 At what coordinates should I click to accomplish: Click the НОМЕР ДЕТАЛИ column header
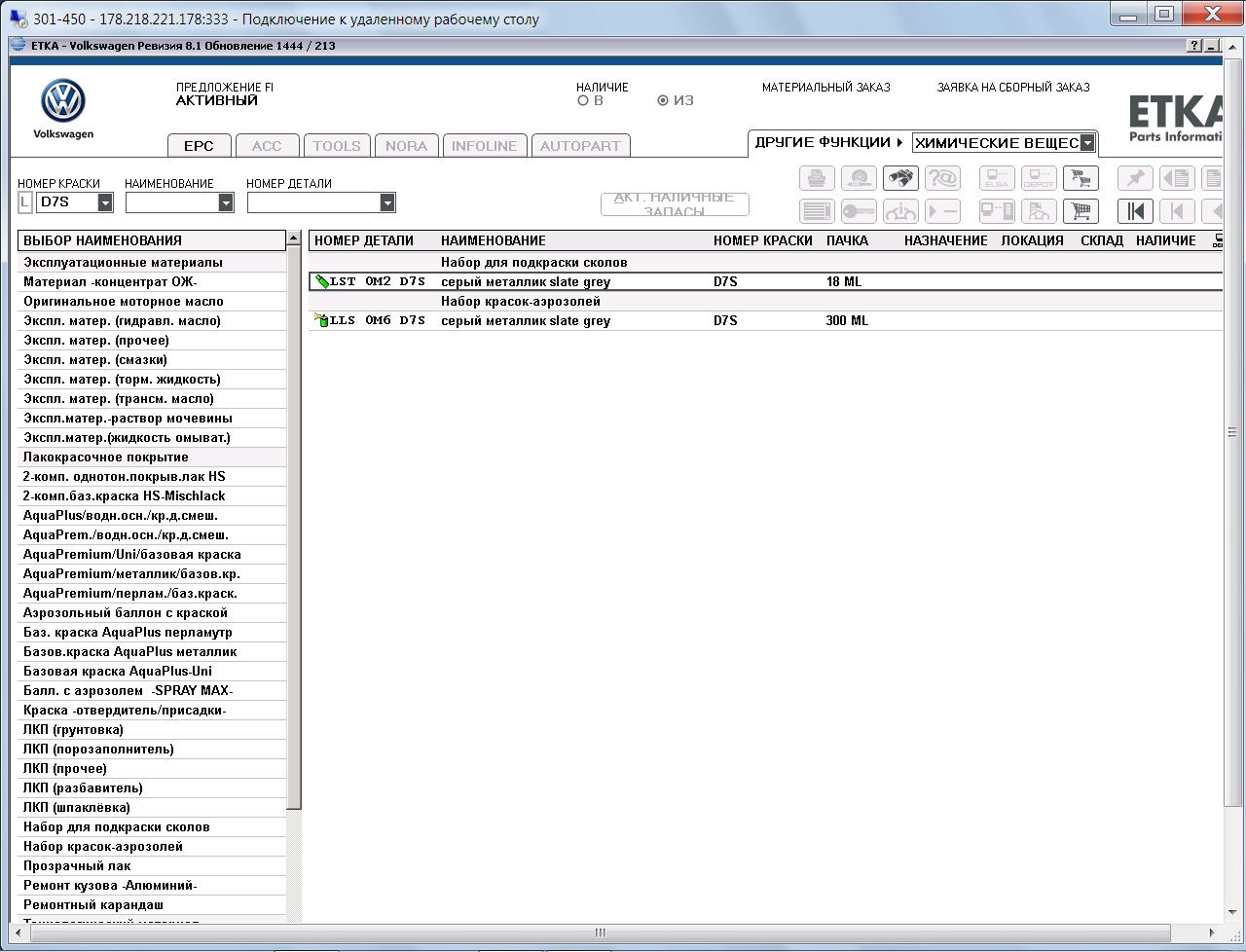tap(364, 240)
